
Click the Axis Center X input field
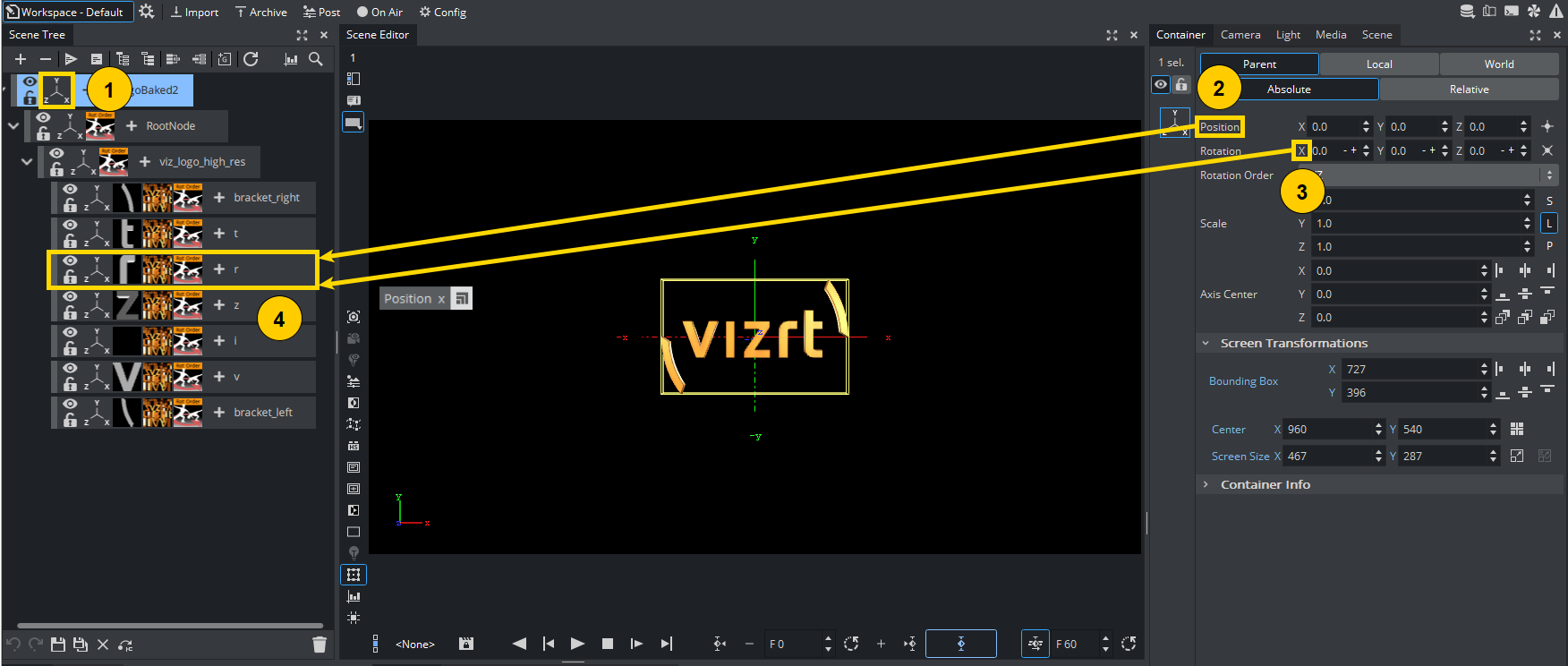coord(1393,270)
